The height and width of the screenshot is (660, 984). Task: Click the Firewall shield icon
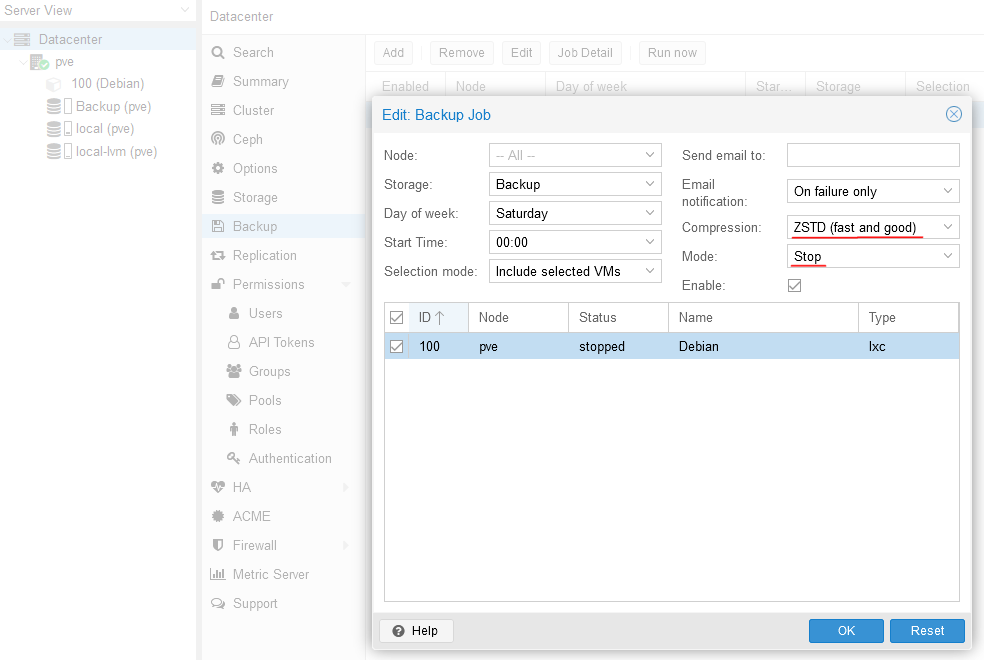point(218,545)
